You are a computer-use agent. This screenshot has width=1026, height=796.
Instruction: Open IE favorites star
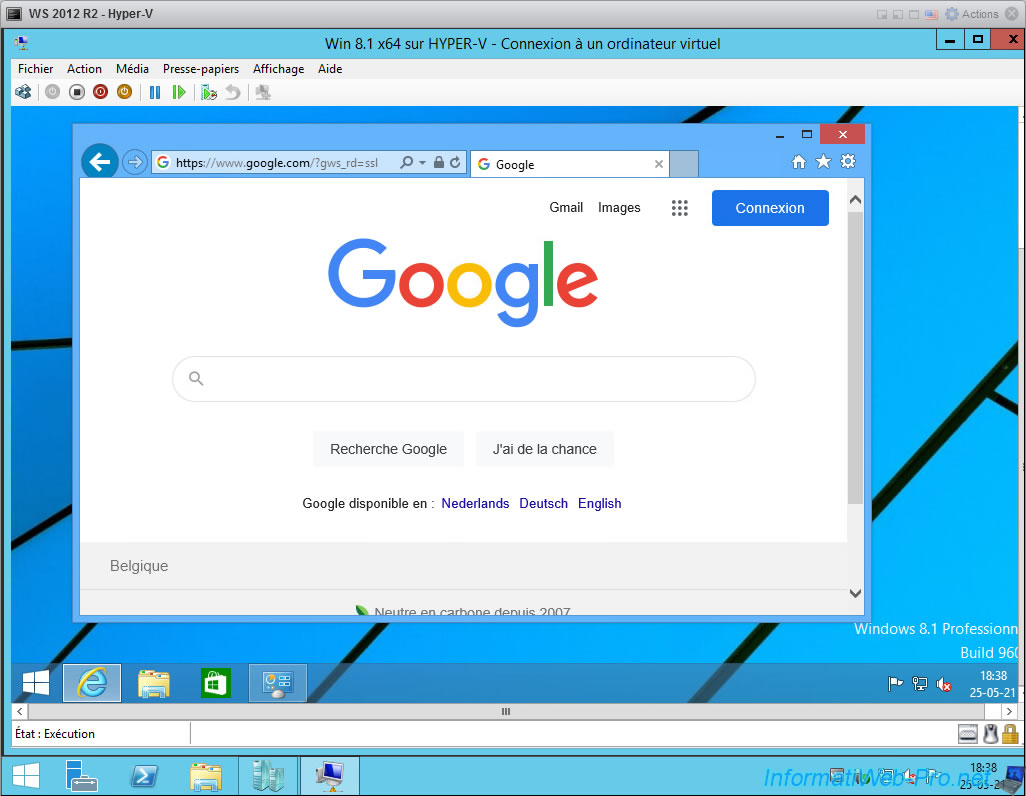(x=823, y=162)
